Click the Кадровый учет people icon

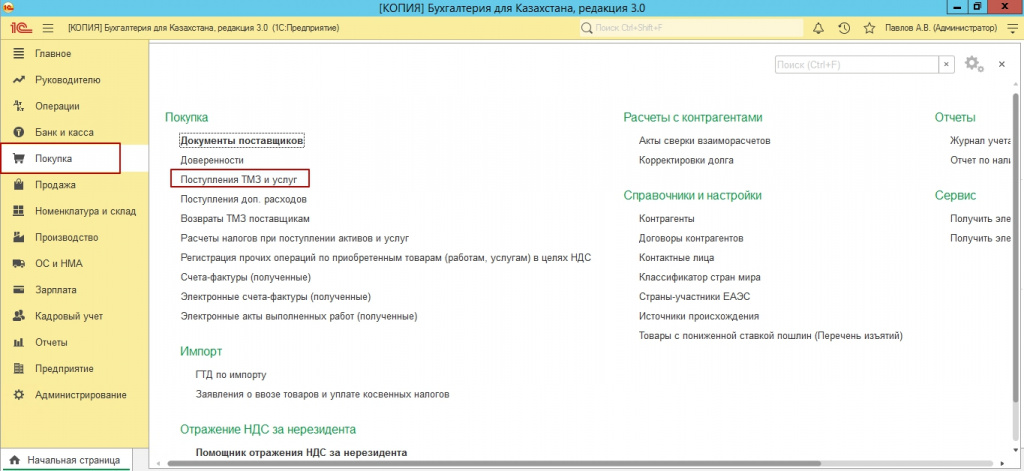19,316
